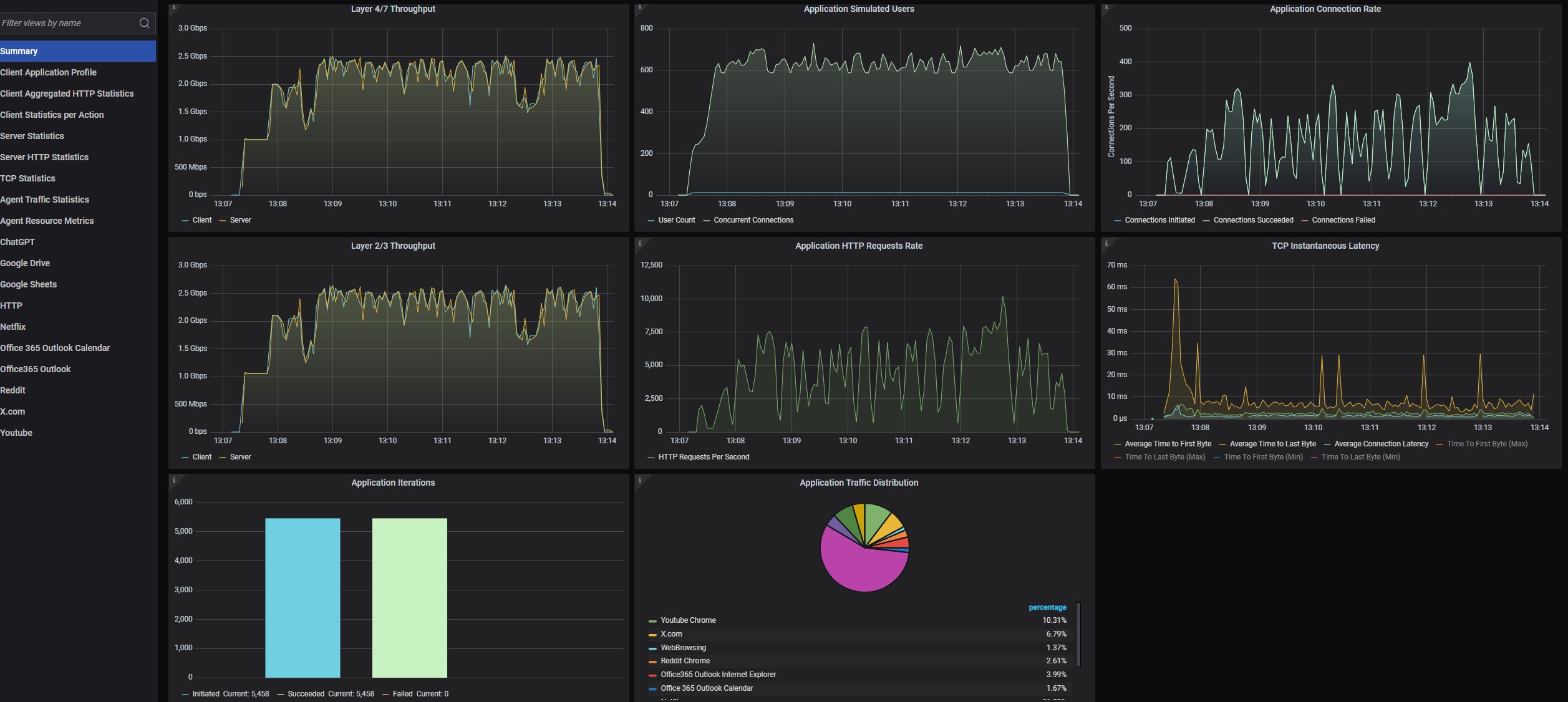The height and width of the screenshot is (702, 1568).
Task: Click the Youtube Chrome legend color swatch
Action: (x=652, y=621)
